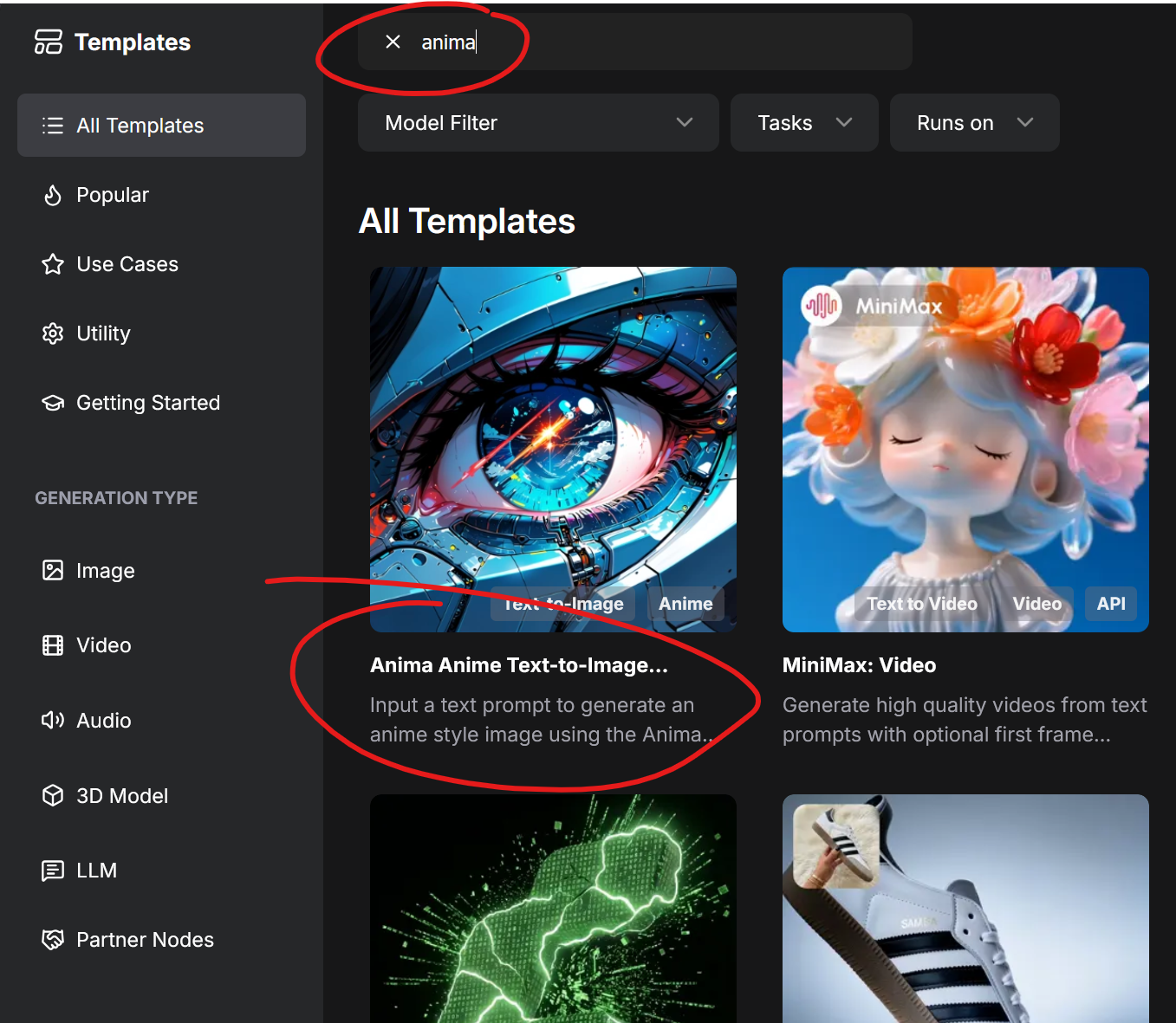Open the Getting Started category
Image resolution: width=1176 pixels, height=1023 pixels.
coord(161,403)
